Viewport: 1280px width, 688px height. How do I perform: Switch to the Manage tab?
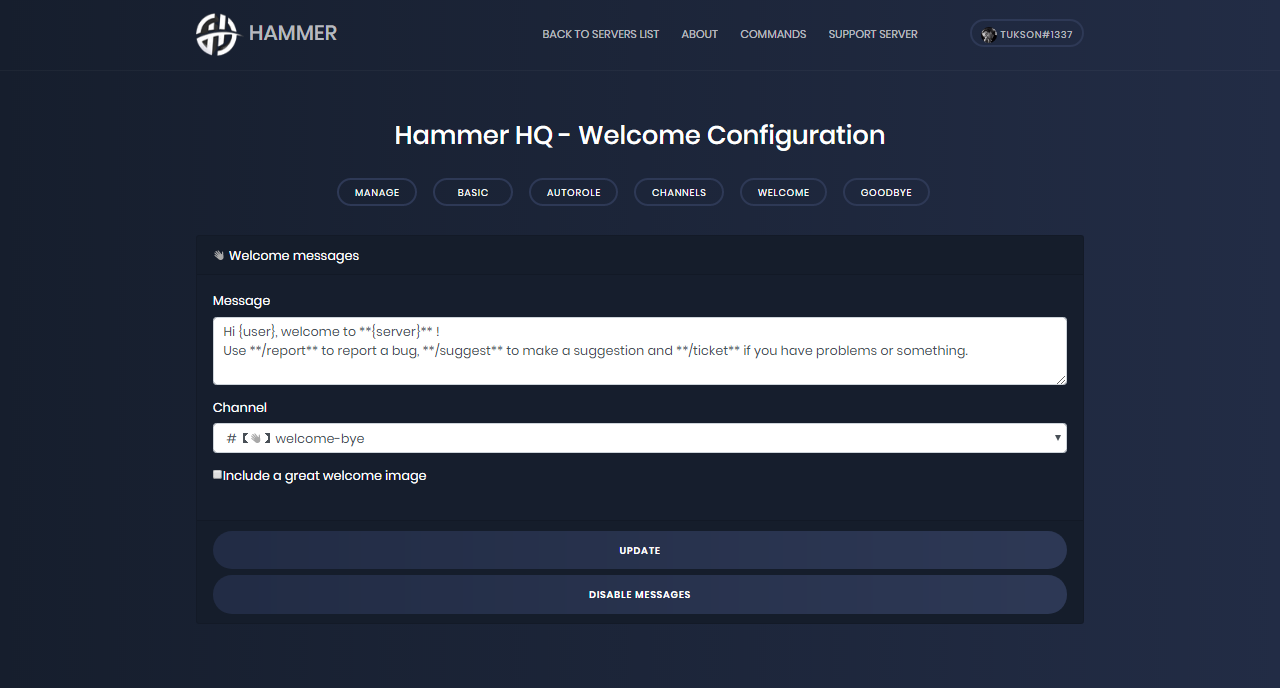(377, 192)
